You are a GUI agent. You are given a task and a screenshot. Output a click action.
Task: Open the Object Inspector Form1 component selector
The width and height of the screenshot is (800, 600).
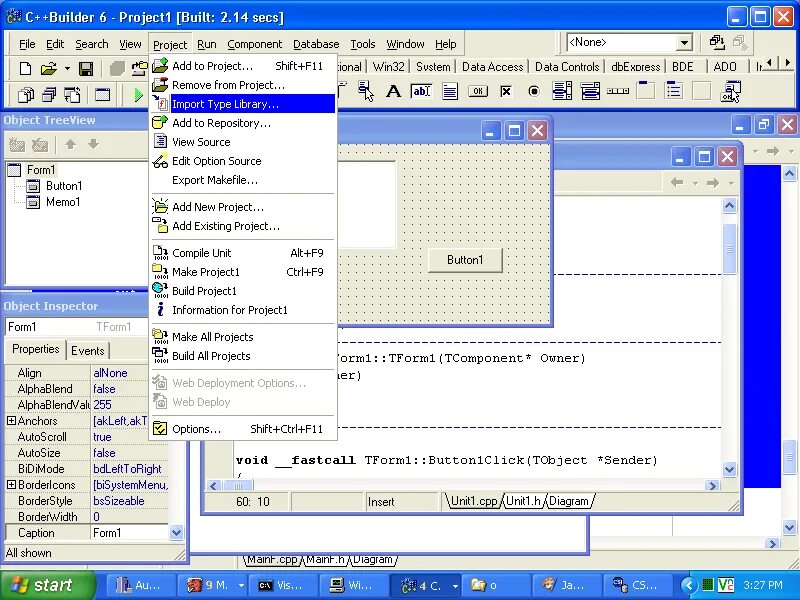pyautogui.click(x=77, y=327)
